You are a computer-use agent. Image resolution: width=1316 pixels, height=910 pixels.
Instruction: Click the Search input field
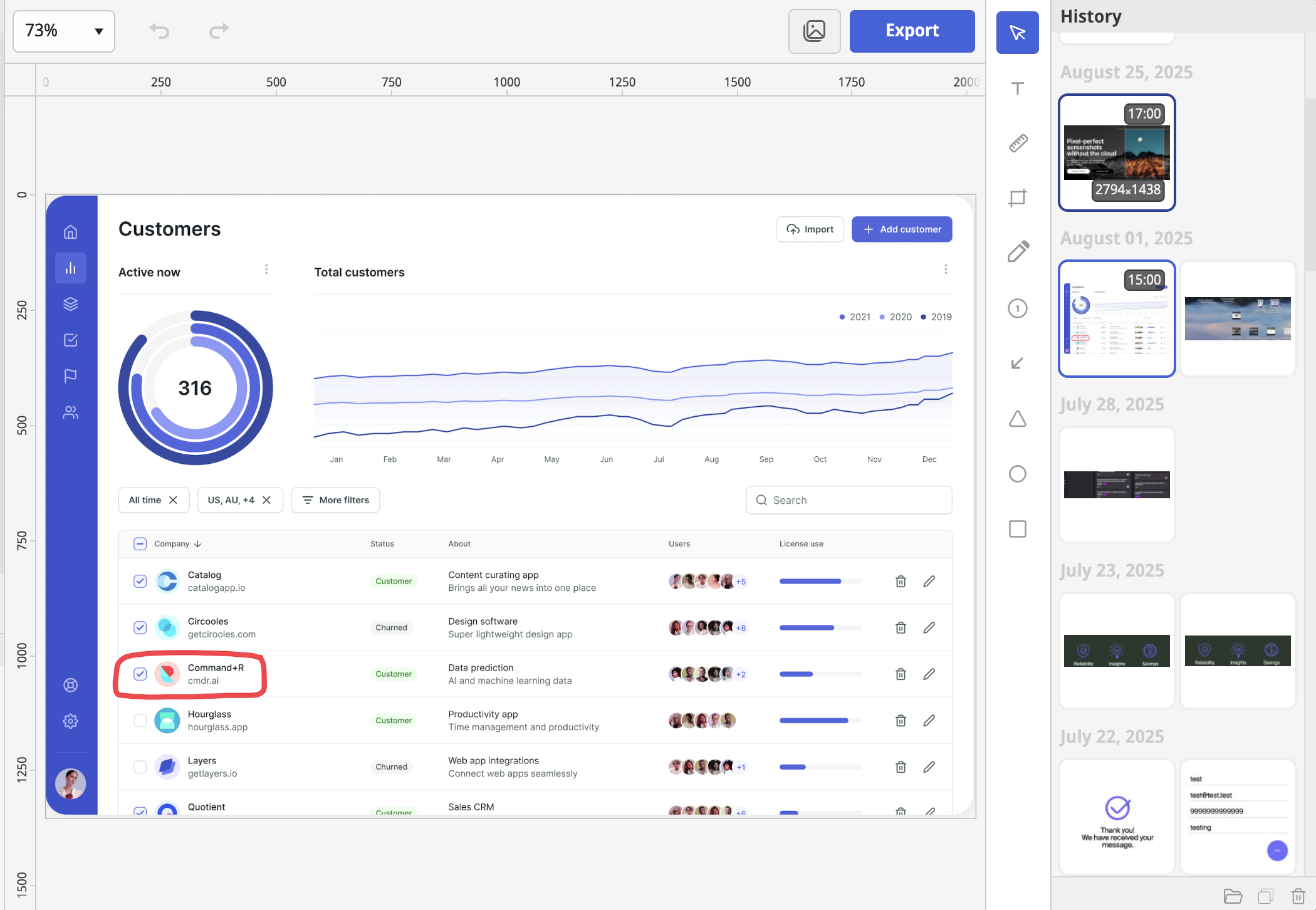pos(849,500)
